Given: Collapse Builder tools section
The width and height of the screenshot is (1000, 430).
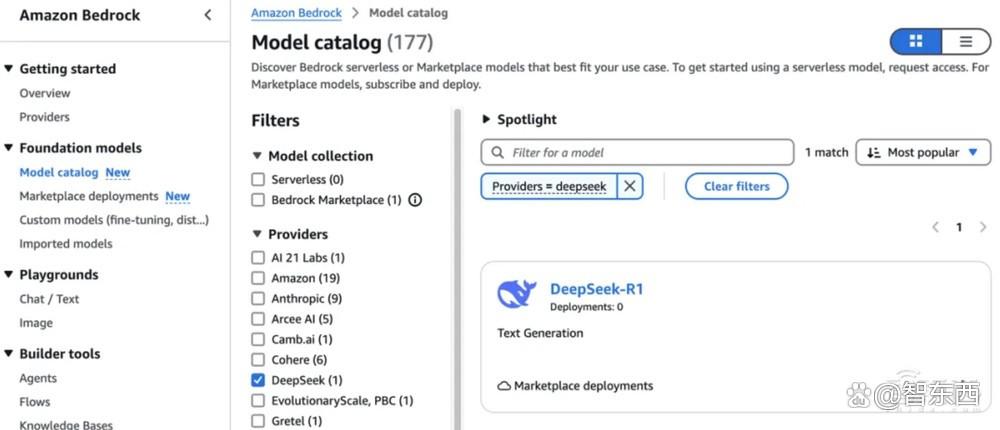Looking at the screenshot, I should coord(8,354).
